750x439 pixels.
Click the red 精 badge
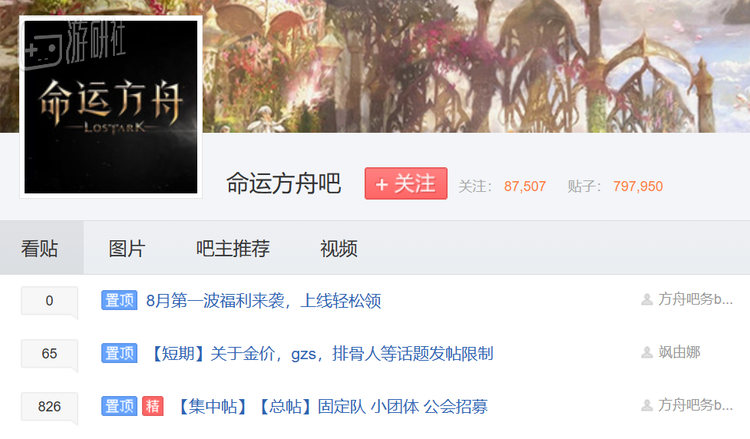click(x=153, y=406)
